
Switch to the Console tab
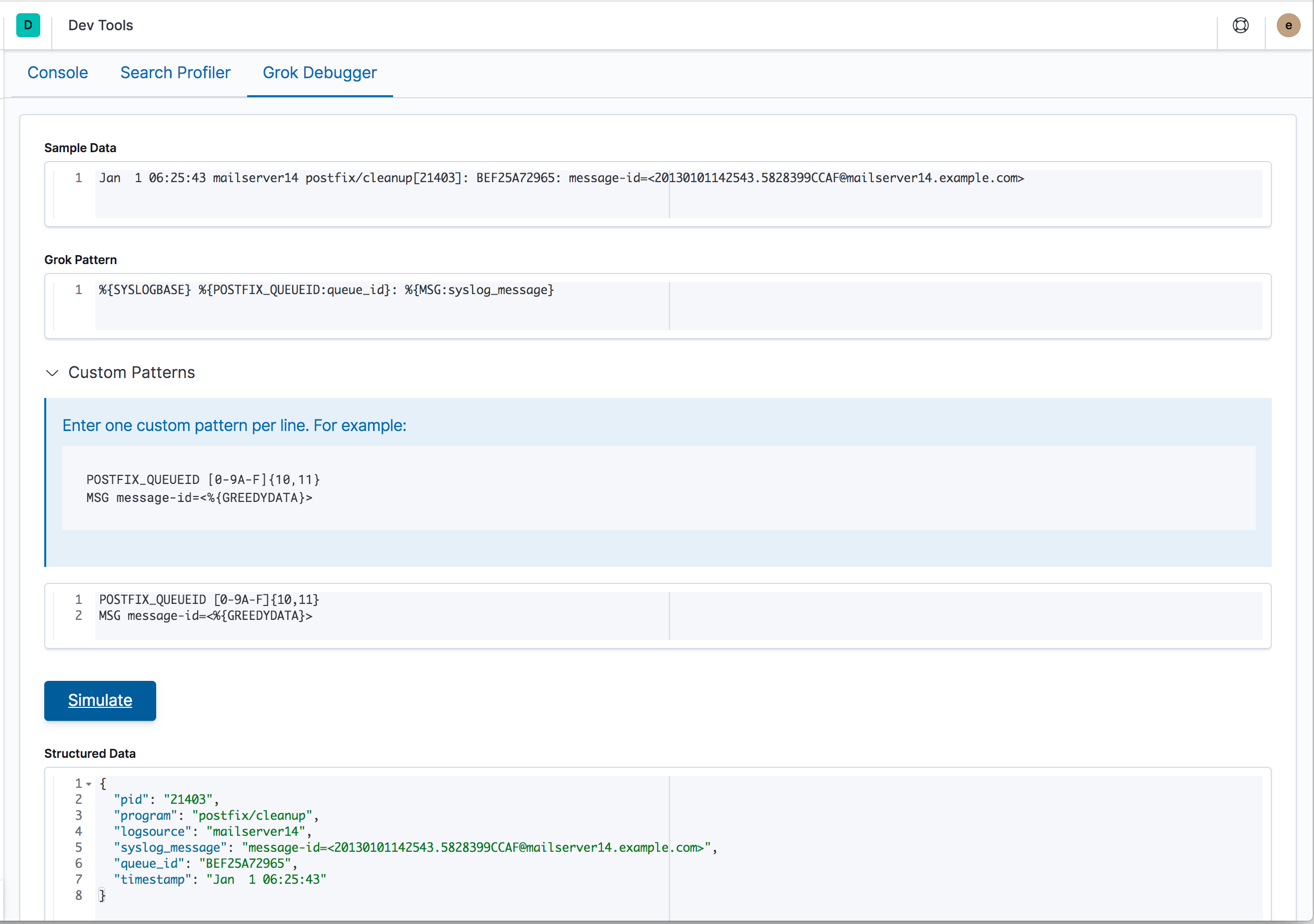point(57,72)
